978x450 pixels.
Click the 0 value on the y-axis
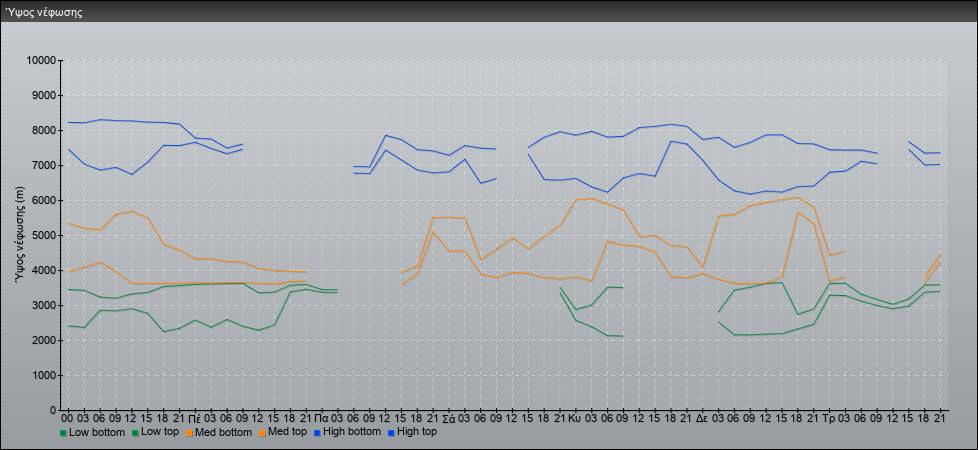(54, 410)
